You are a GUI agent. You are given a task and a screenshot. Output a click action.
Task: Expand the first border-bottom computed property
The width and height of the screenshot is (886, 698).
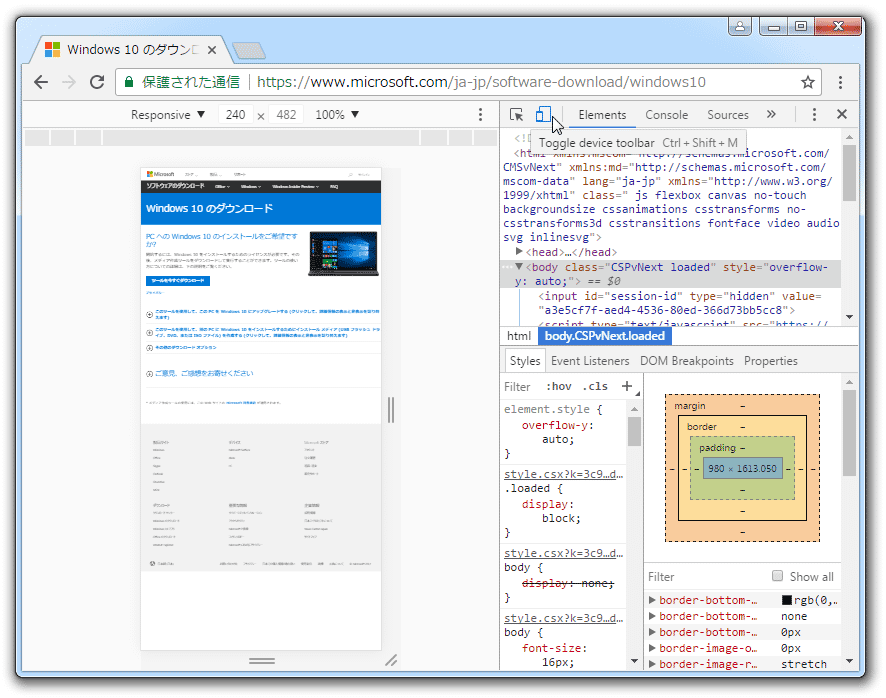(x=652, y=600)
